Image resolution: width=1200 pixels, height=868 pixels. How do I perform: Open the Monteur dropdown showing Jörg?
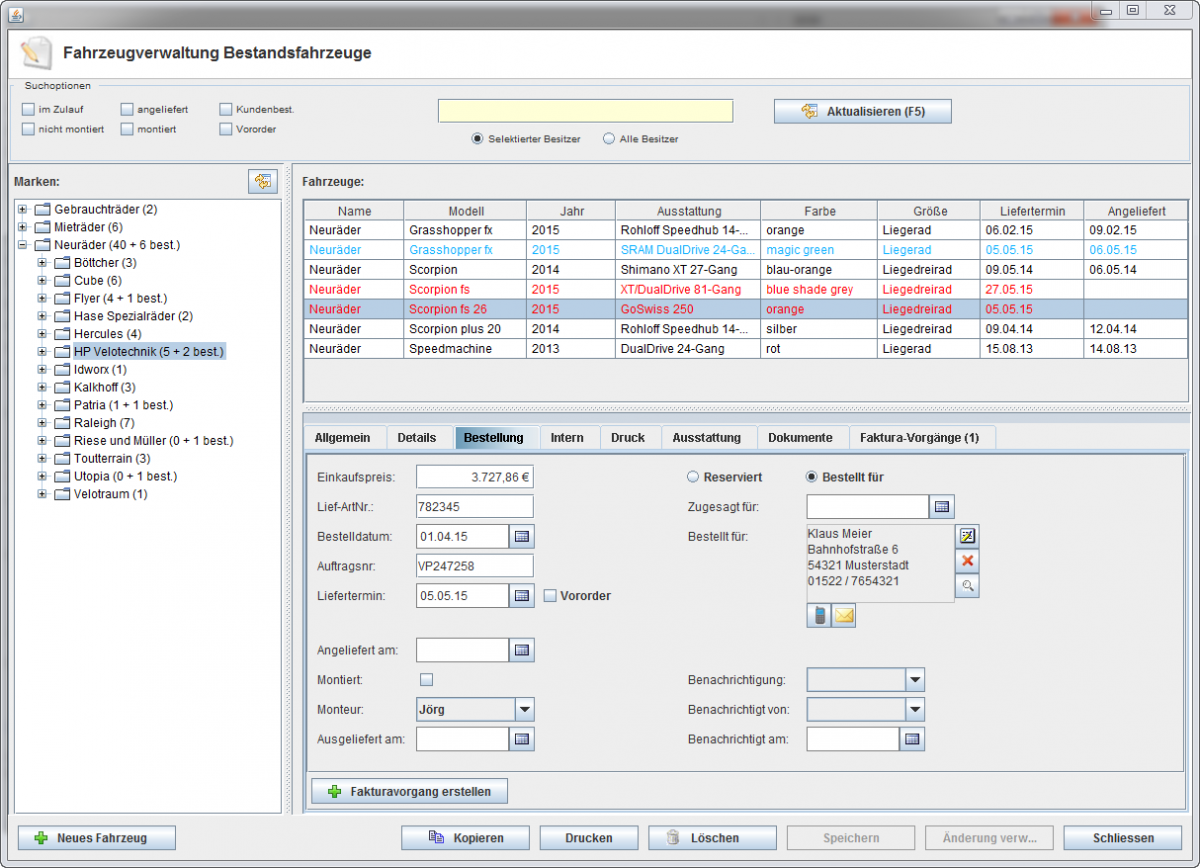pyautogui.click(x=524, y=710)
